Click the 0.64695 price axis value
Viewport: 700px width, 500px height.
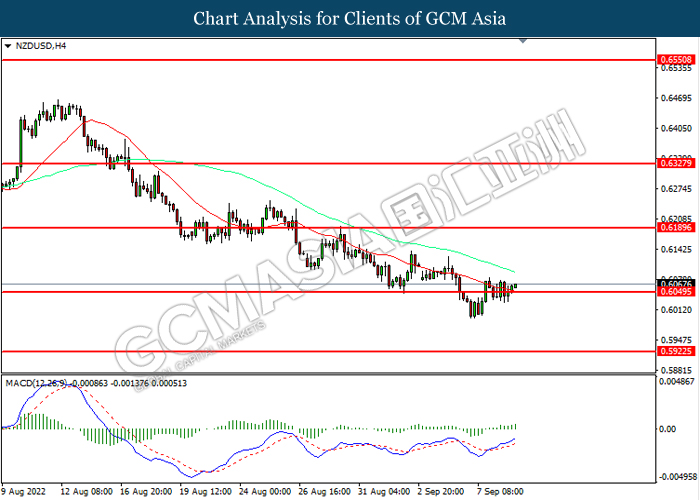click(676, 98)
